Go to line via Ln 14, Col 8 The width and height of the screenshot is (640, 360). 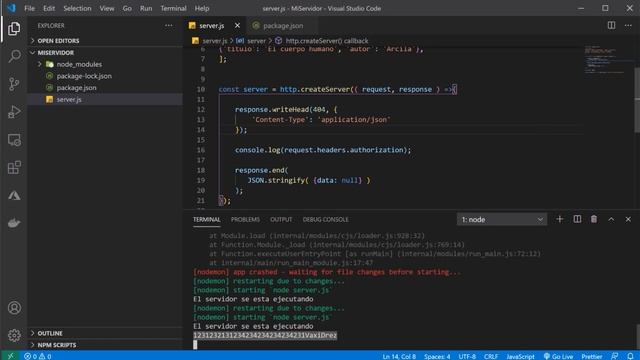pos(399,356)
